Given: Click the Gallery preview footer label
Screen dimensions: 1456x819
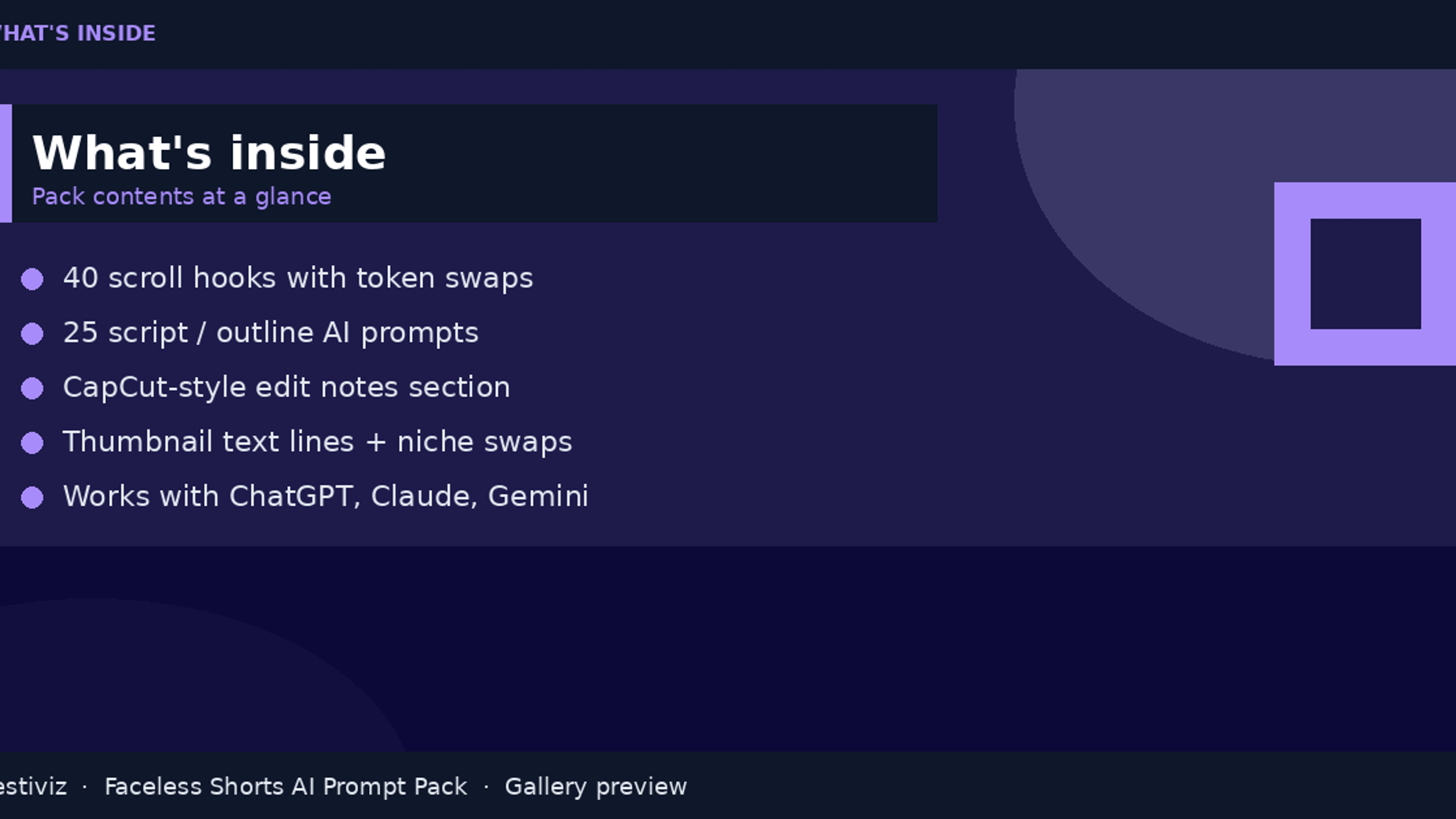Looking at the screenshot, I should click(x=595, y=787).
